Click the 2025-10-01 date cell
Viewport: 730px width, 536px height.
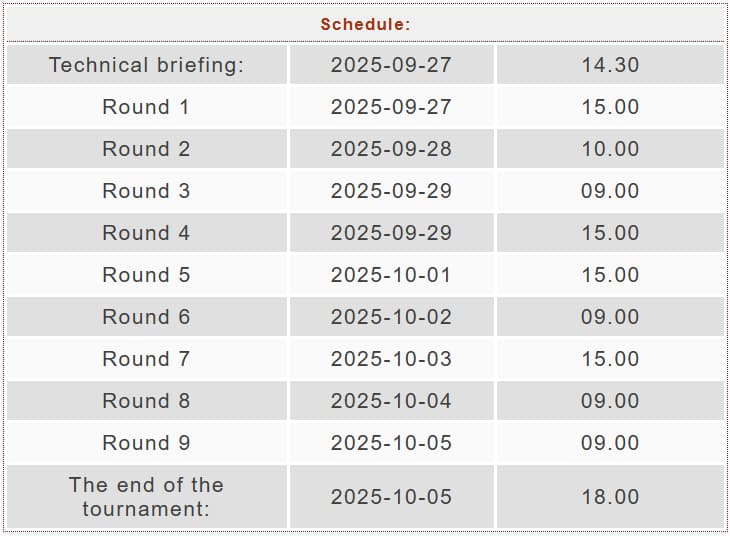click(x=391, y=275)
